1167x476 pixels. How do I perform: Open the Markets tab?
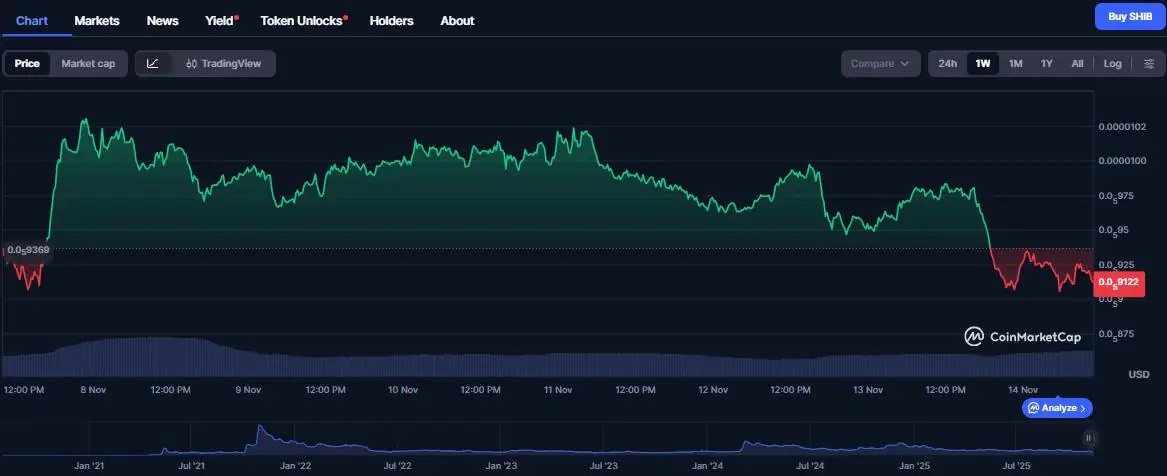[x=97, y=21]
